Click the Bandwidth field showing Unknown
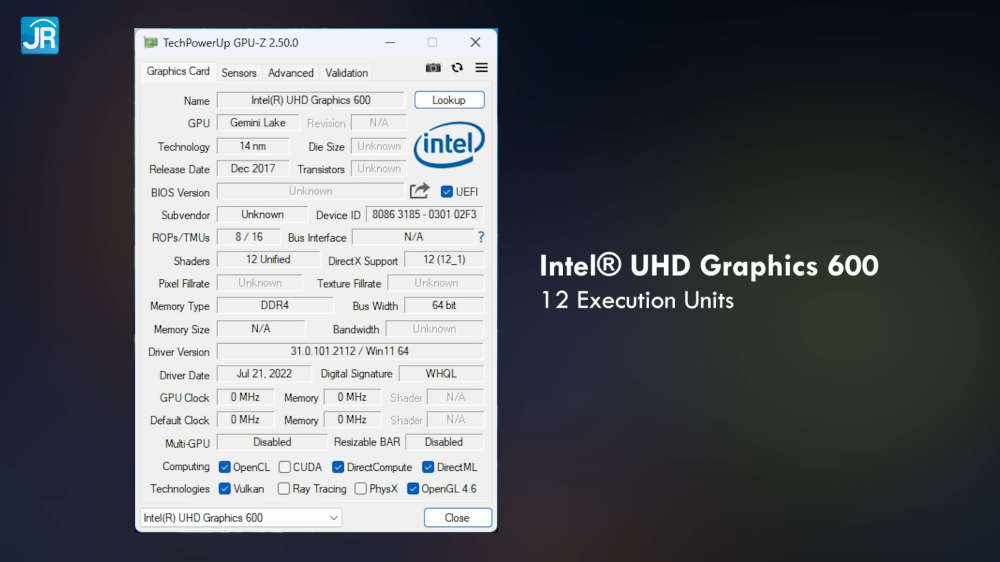1000x562 pixels. click(434, 329)
